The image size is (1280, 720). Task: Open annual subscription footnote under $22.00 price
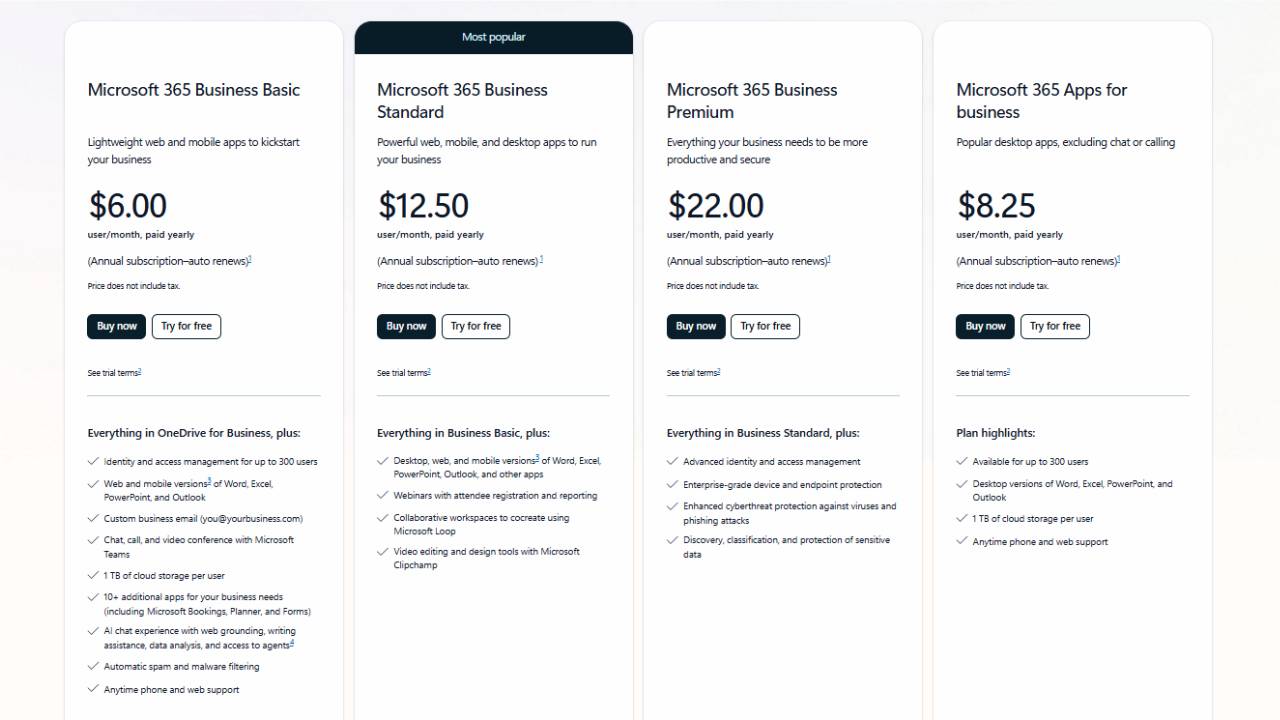tap(830, 259)
